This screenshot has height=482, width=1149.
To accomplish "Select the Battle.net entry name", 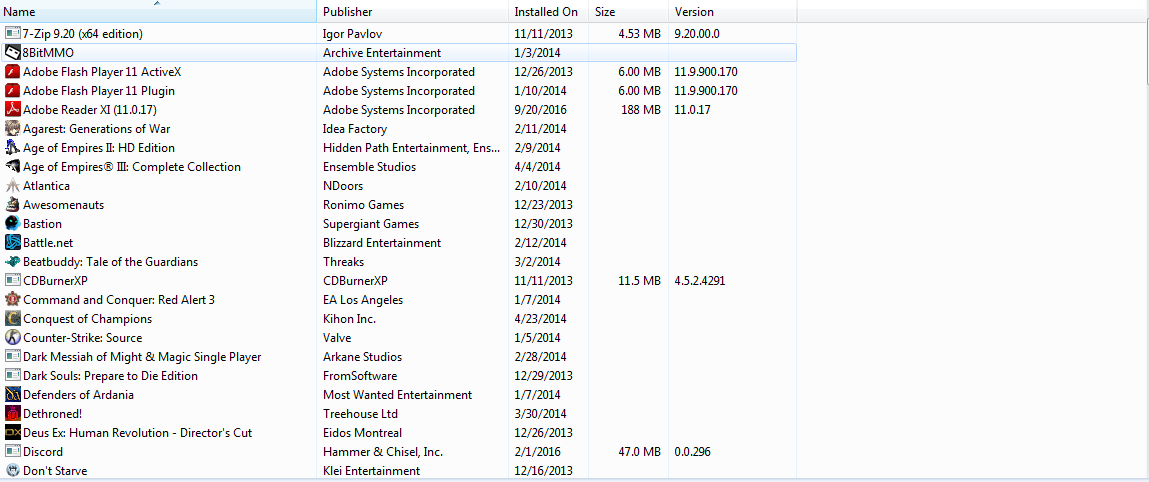I will click(x=48, y=242).
